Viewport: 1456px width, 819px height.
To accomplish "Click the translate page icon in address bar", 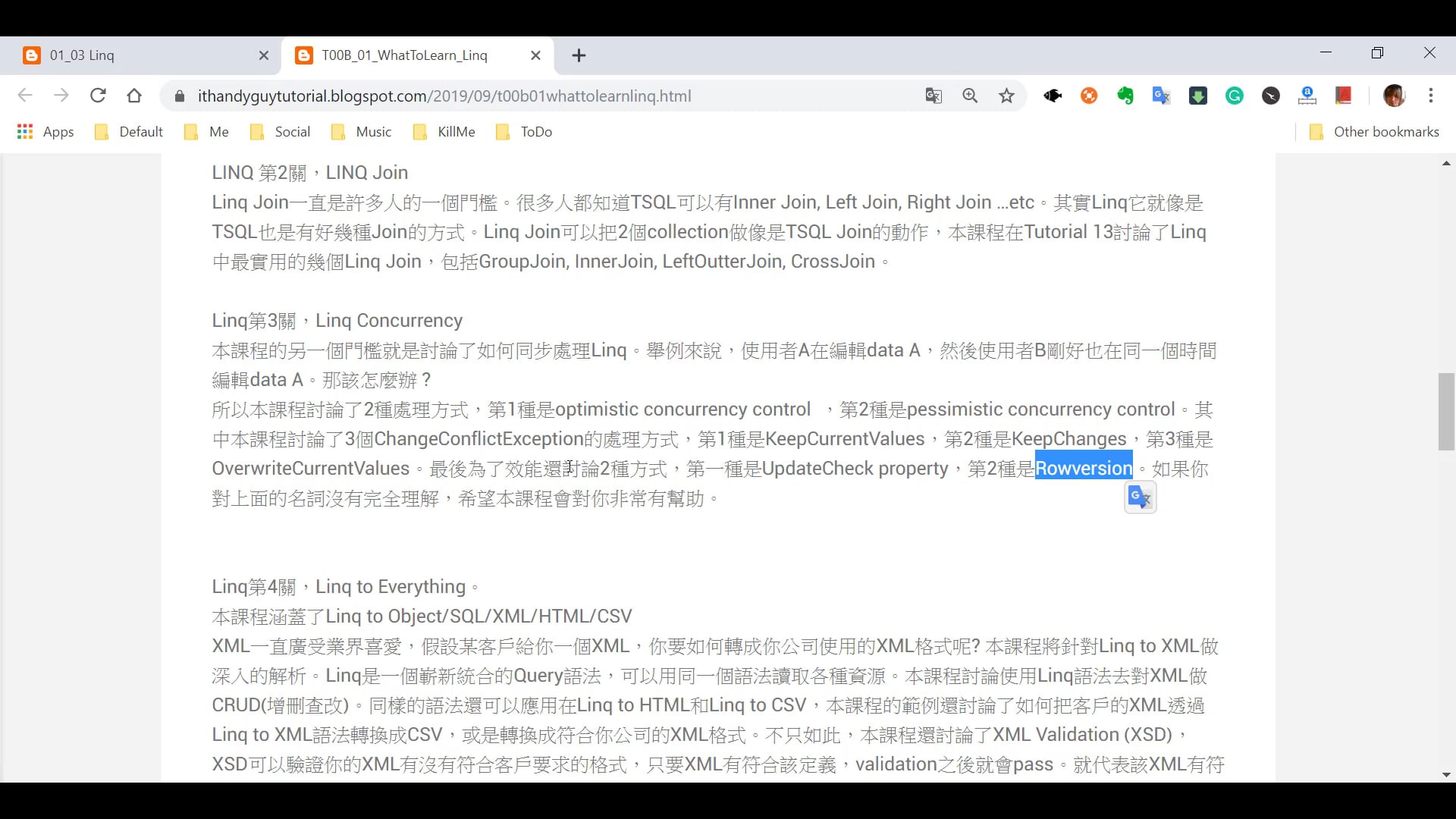I will point(934,96).
